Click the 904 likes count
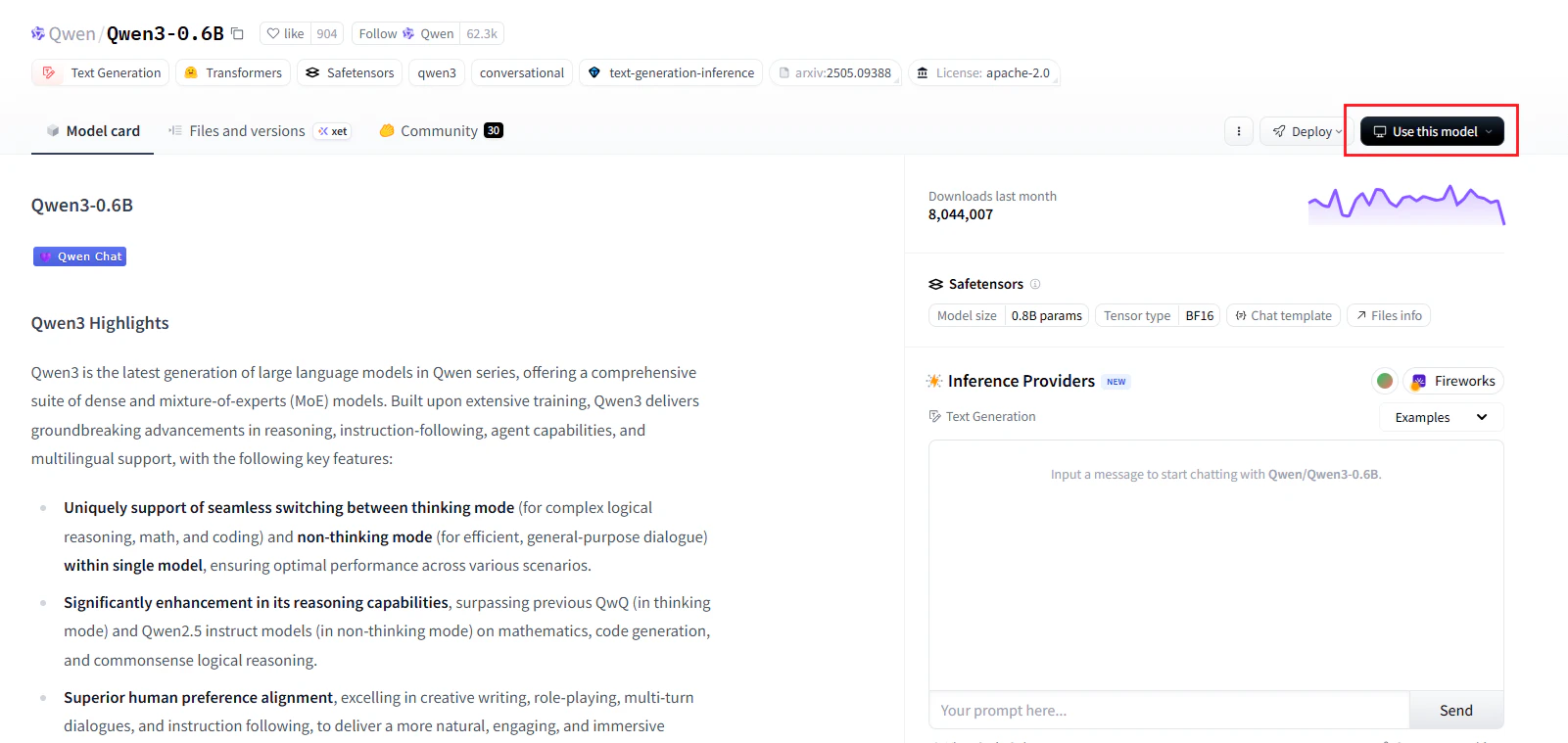The height and width of the screenshot is (743, 1568). point(327,33)
